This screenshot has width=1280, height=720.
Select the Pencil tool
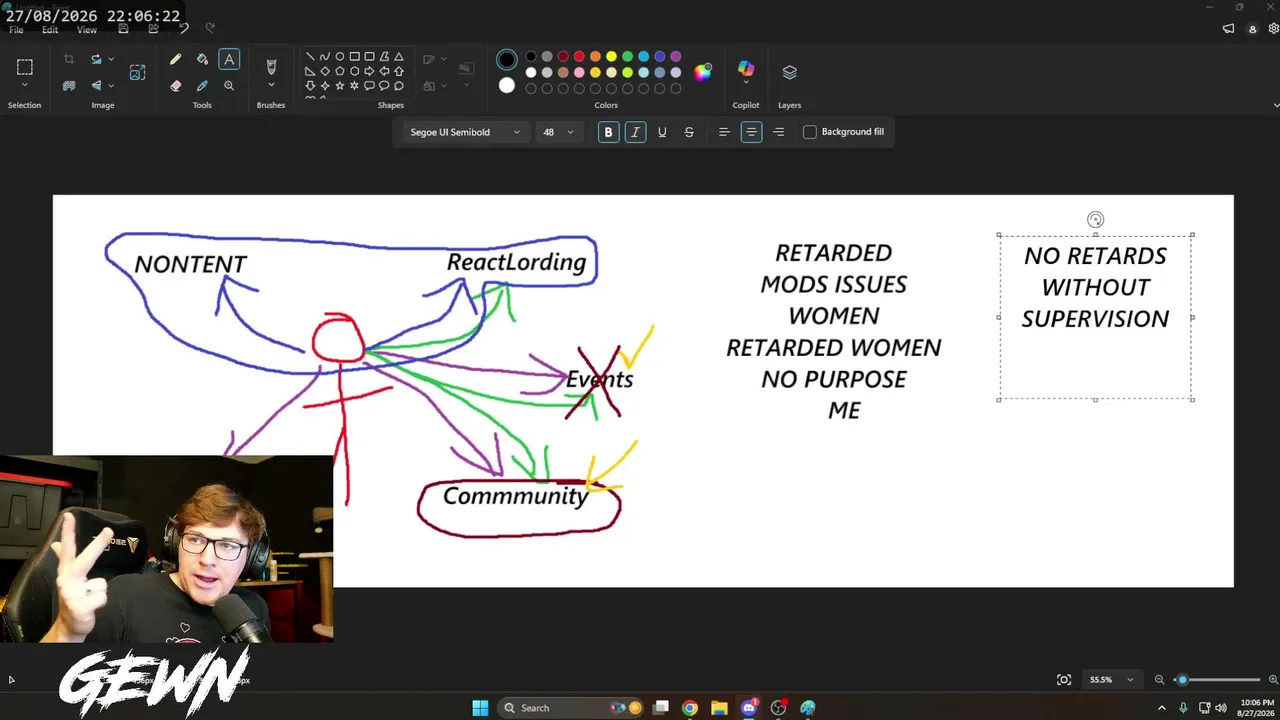[176, 60]
